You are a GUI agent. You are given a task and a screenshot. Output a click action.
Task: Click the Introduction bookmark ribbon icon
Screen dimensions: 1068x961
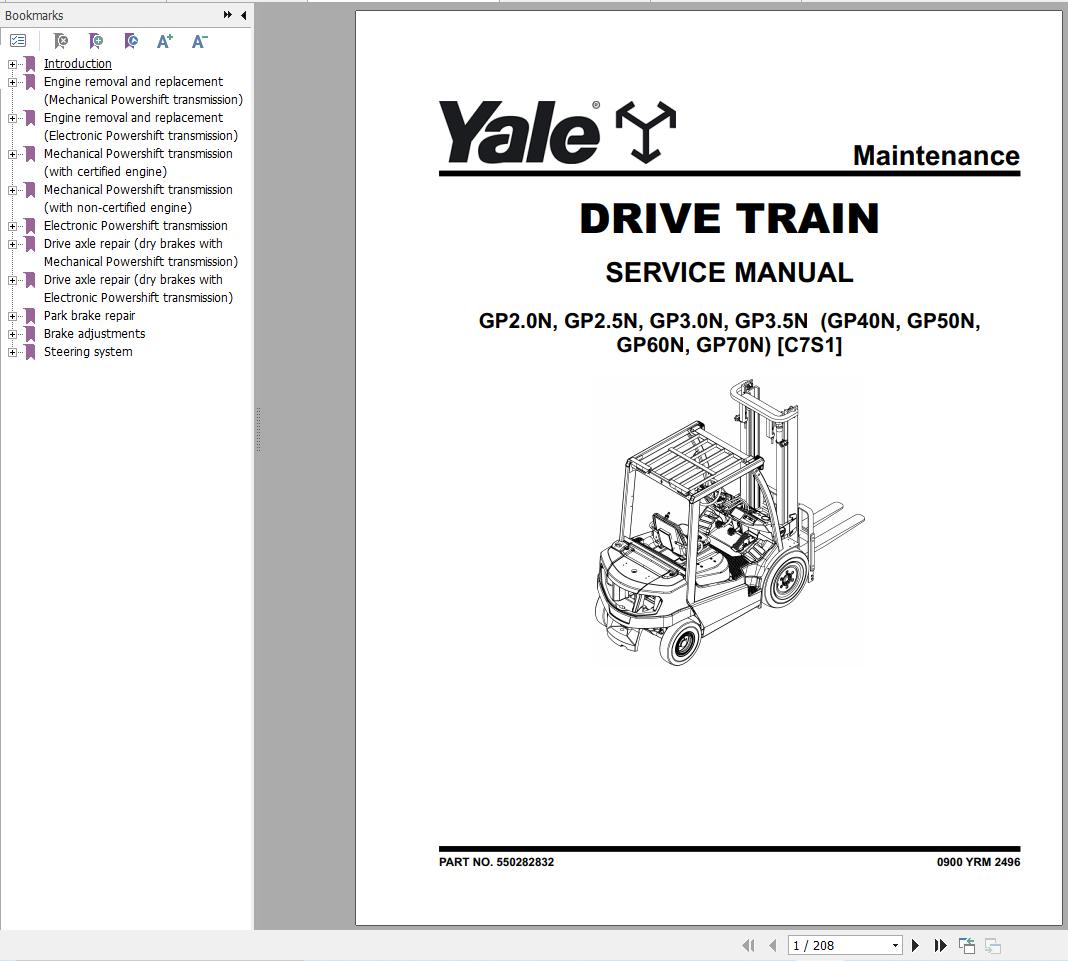(30, 64)
